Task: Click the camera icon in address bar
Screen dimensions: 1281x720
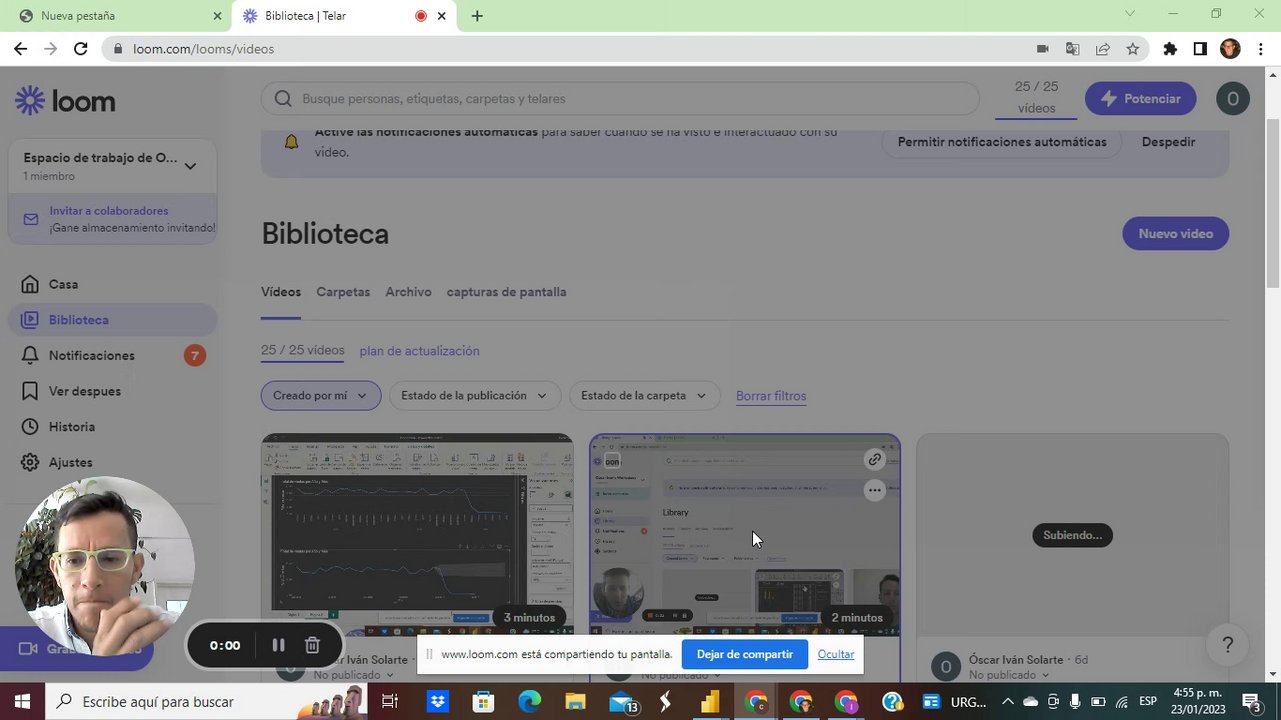Action: point(1042,49)
